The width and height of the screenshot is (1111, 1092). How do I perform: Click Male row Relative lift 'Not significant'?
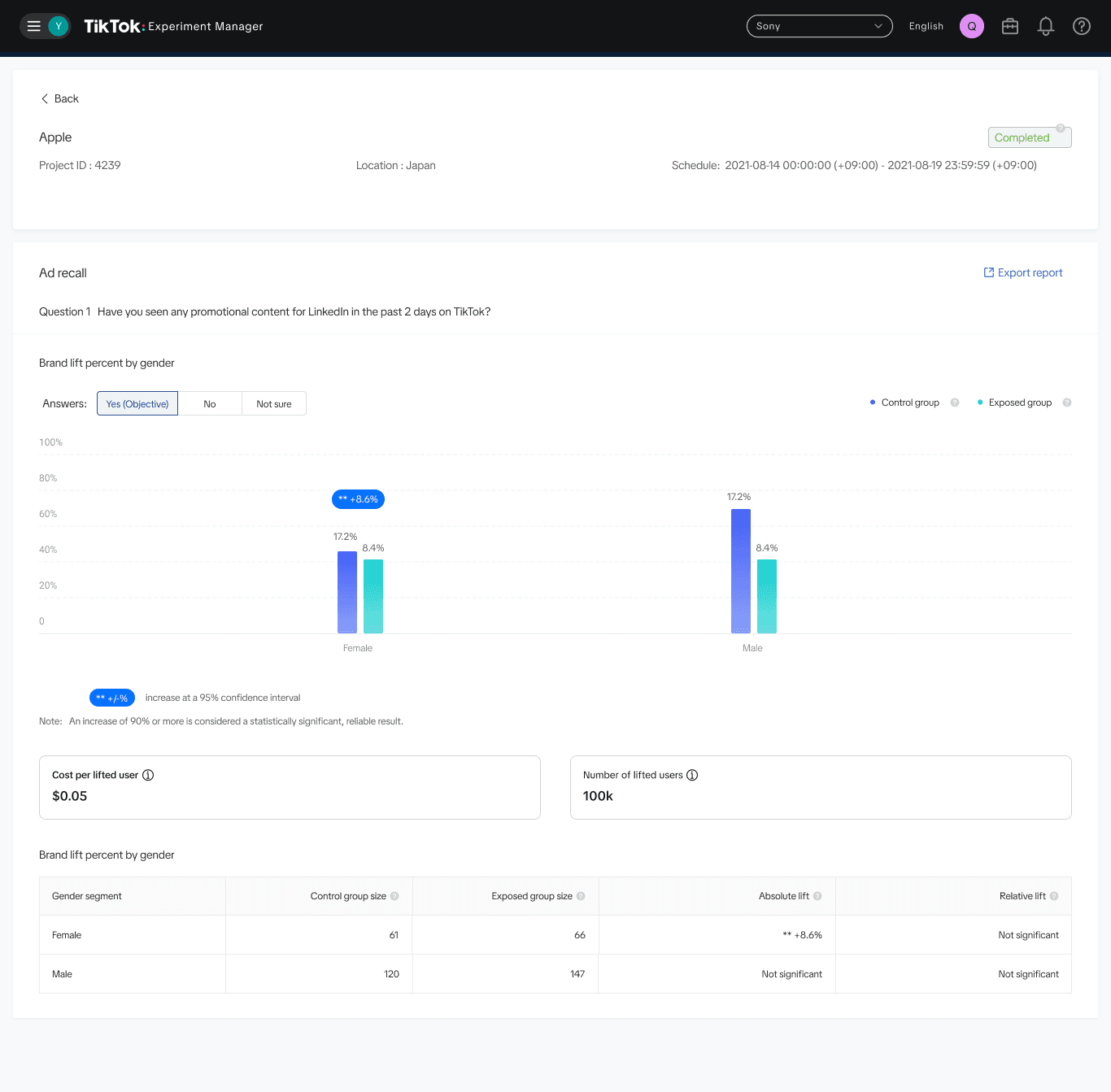pyautogui.click(x=1029, y=974)
